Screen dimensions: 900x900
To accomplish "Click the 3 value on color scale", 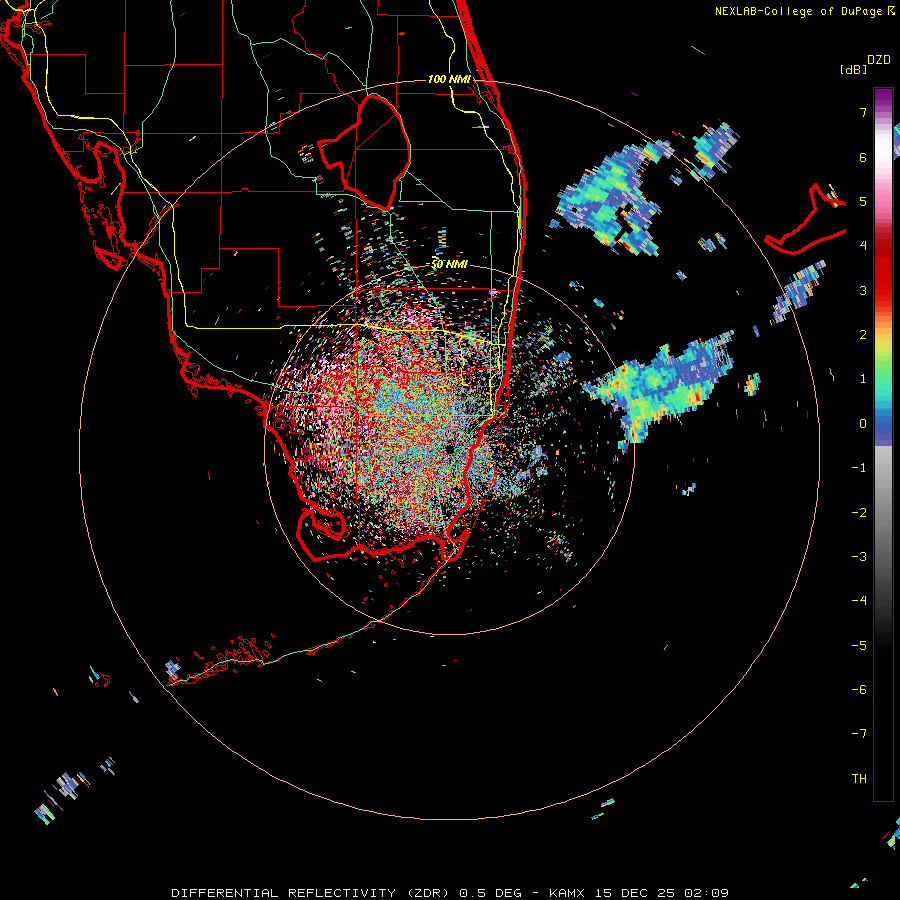I will click(x=863, y=290).
